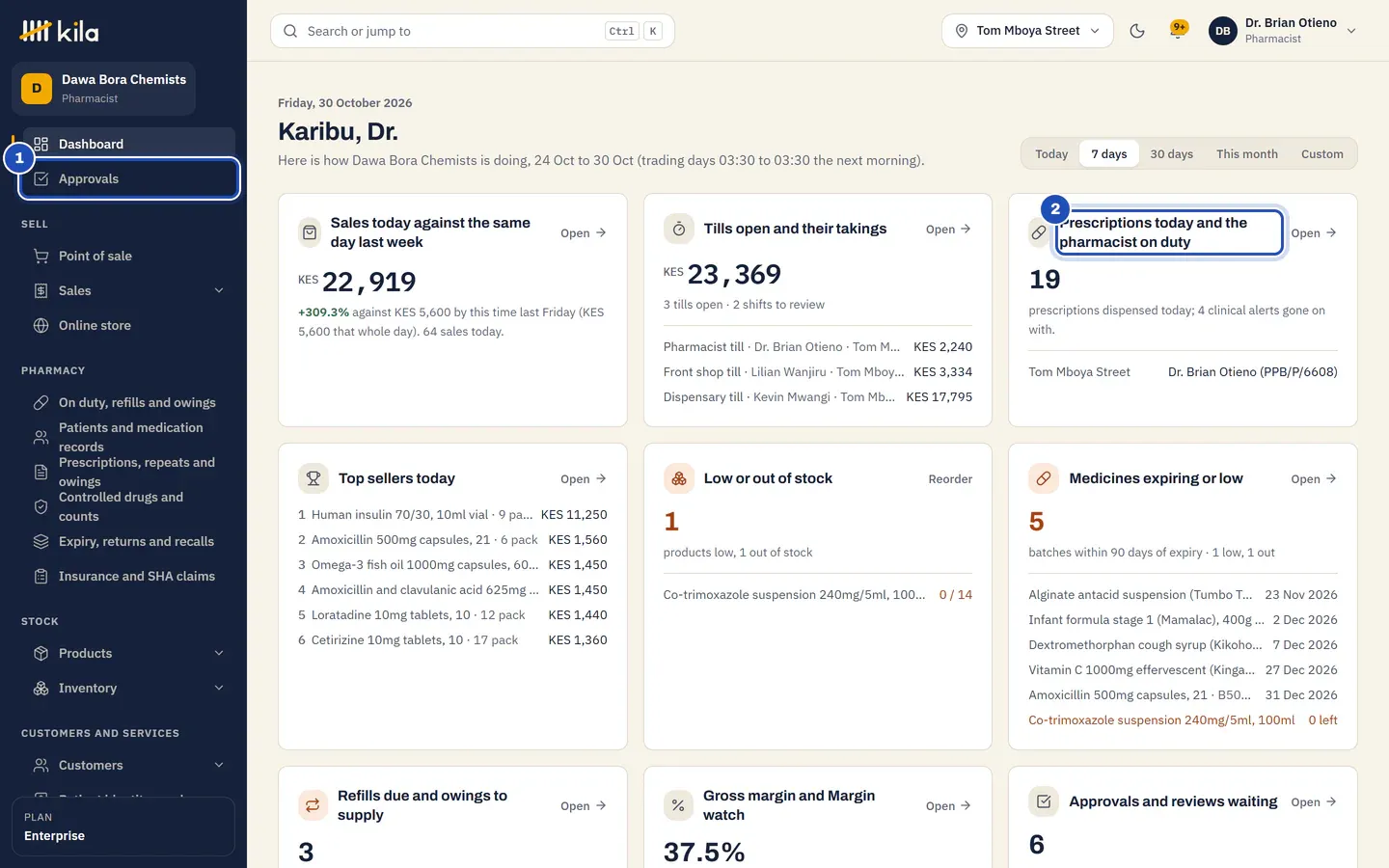The width and height of the screenshot is (1389, 868).
Task: Open the Medicines expiring or low card
Action: pos(1314,479)
